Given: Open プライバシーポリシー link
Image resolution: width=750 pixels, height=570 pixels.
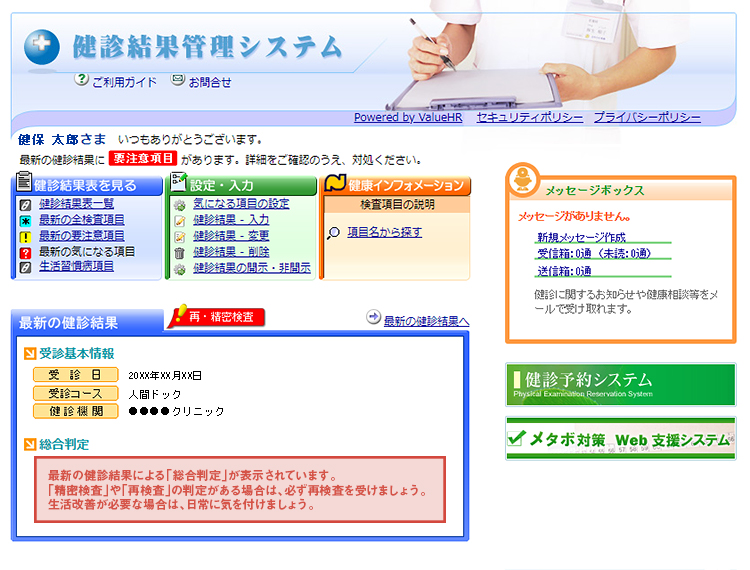Looking at the screenshot, I should pyautogui.click(x=647, y=117).
